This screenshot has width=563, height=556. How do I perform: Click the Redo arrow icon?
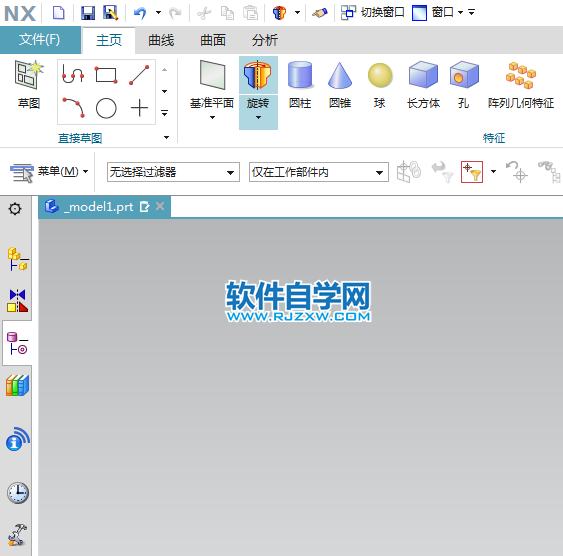pos(175,13)
